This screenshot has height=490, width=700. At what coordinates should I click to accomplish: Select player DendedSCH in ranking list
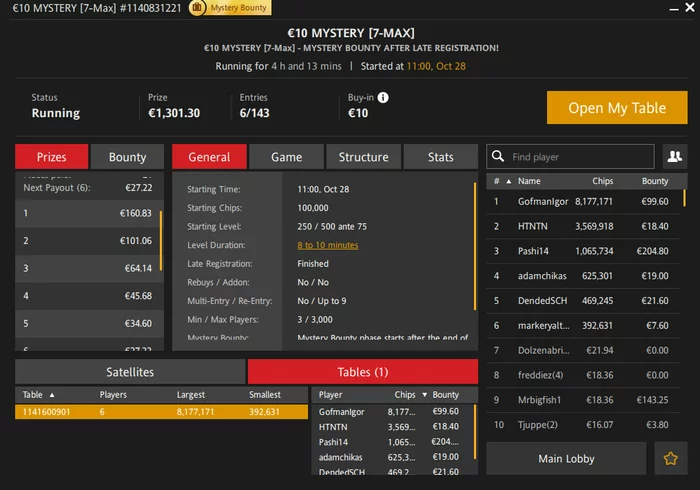coord(583,300)
